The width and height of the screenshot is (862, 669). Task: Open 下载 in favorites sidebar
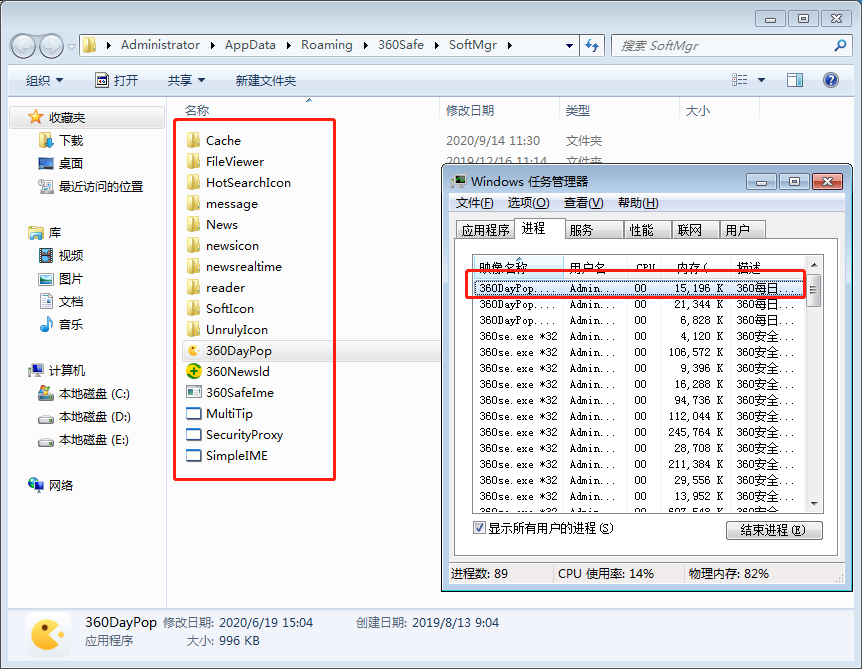(71, 141)
